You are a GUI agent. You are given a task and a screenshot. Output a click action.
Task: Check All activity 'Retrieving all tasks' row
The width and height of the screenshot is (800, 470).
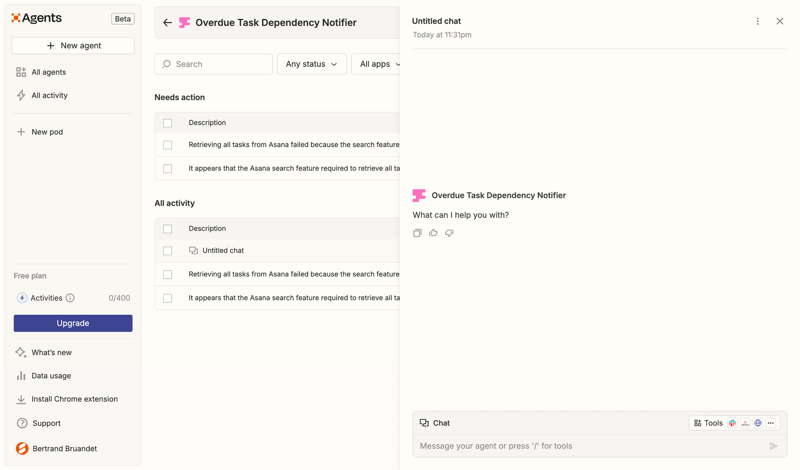click(x=167, y=275)
